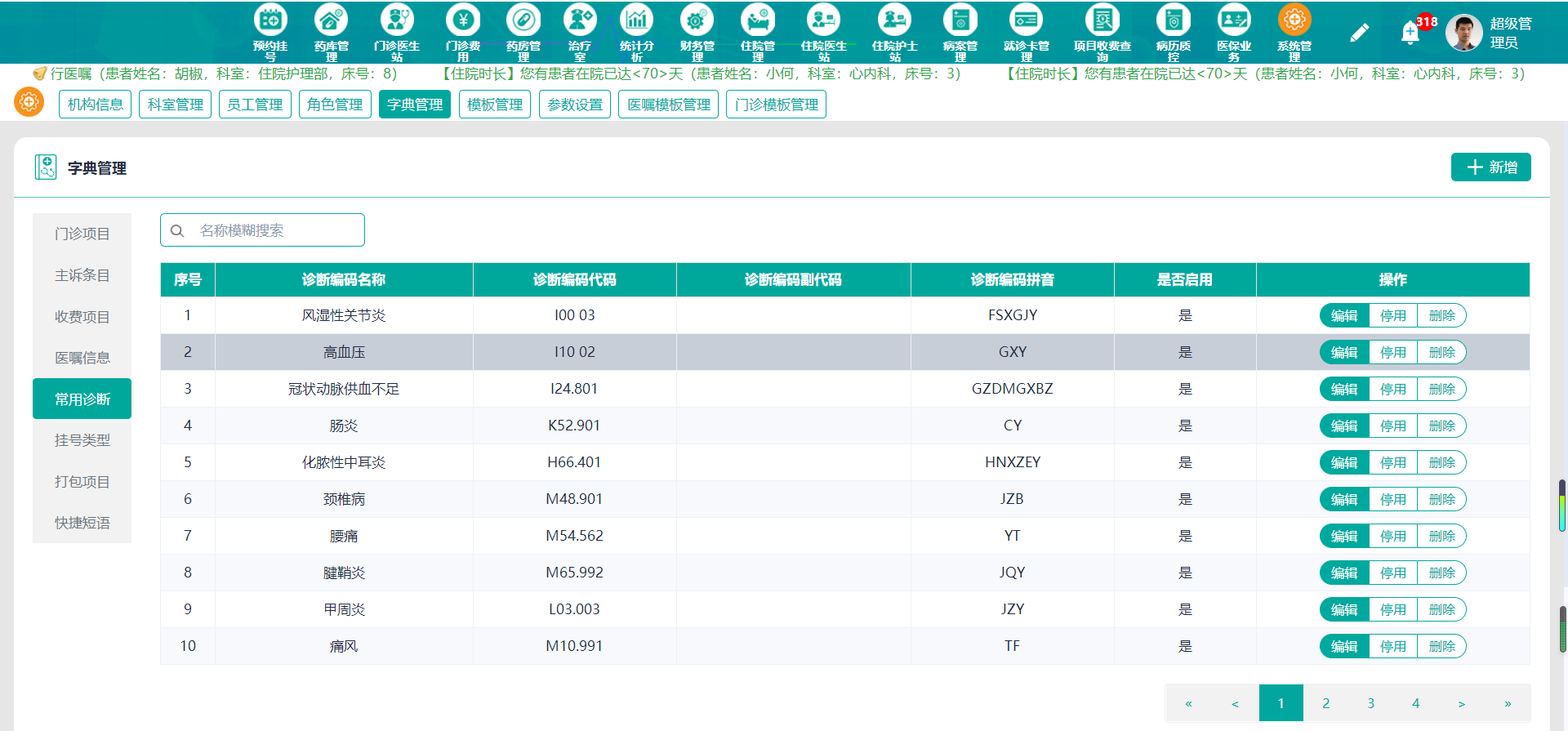This screenshot has height=731, width=1568.
Task: Open the 药库管理 module icon
Action: (331, 20)
